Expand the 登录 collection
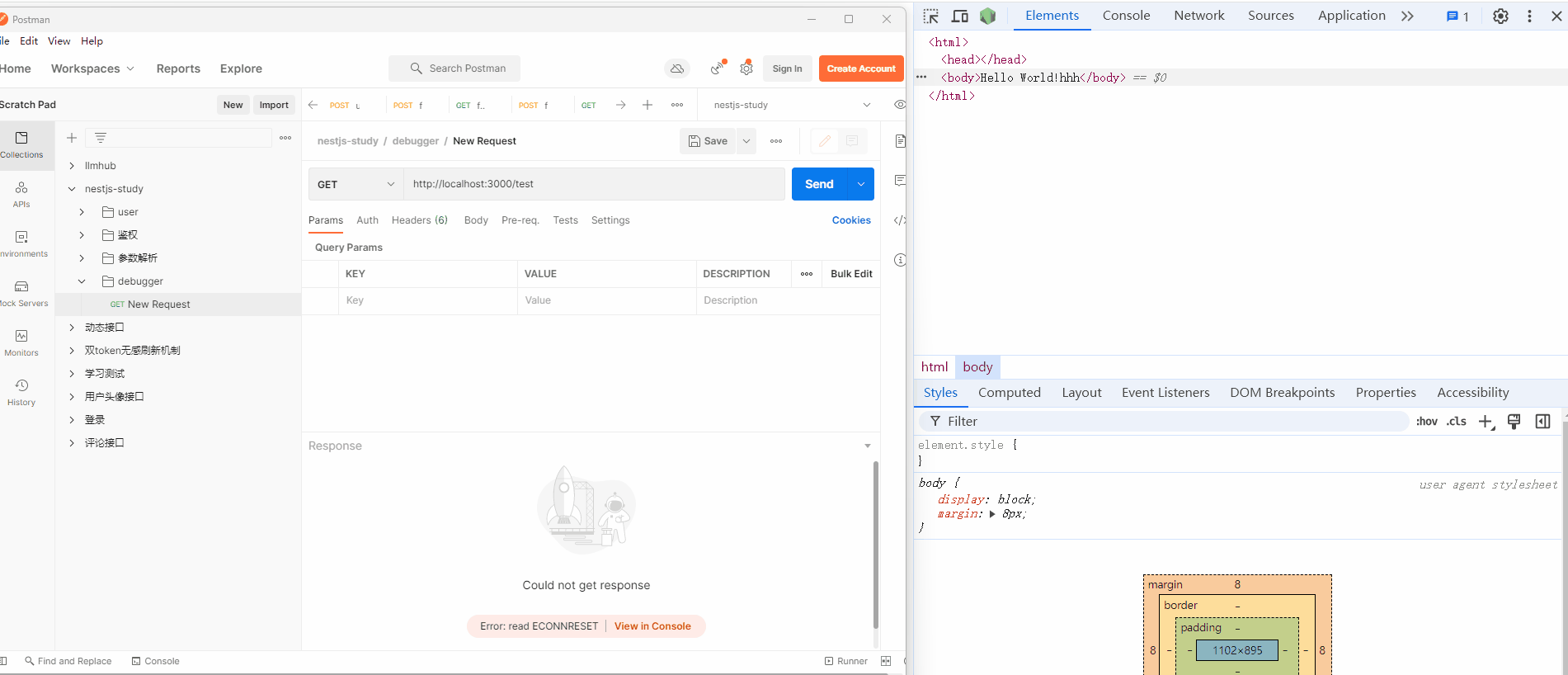Viewport: 1568px width, 675px height. click(x=72, y=420)
